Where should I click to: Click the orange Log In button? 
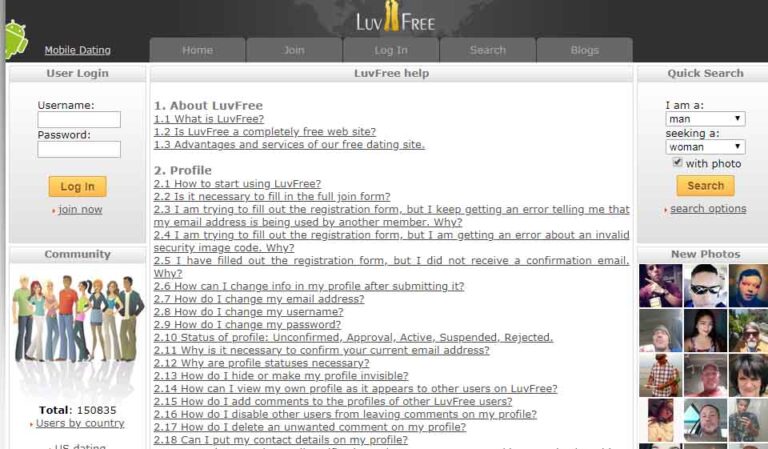[77, 187]
